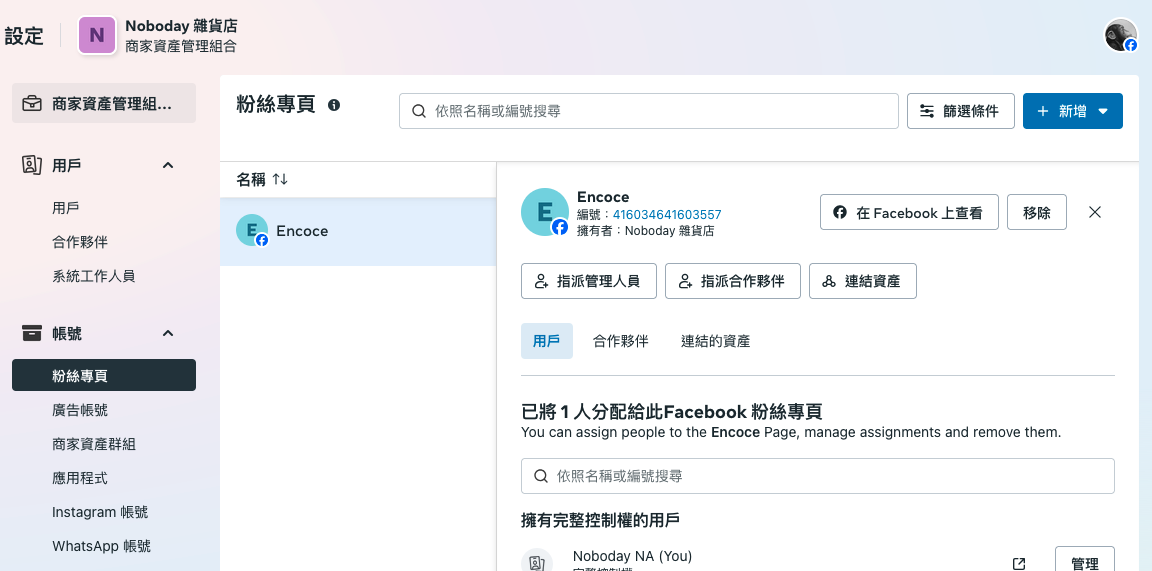Click the briefcase icon for 商家資產管理組合
This screenshot has width=1152, height=571.
pos(32,104)
